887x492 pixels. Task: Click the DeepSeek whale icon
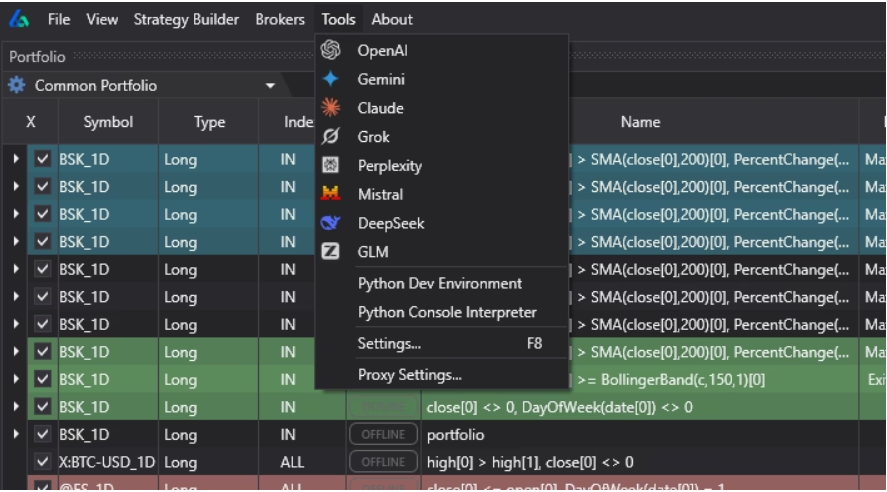coord(330,223)
